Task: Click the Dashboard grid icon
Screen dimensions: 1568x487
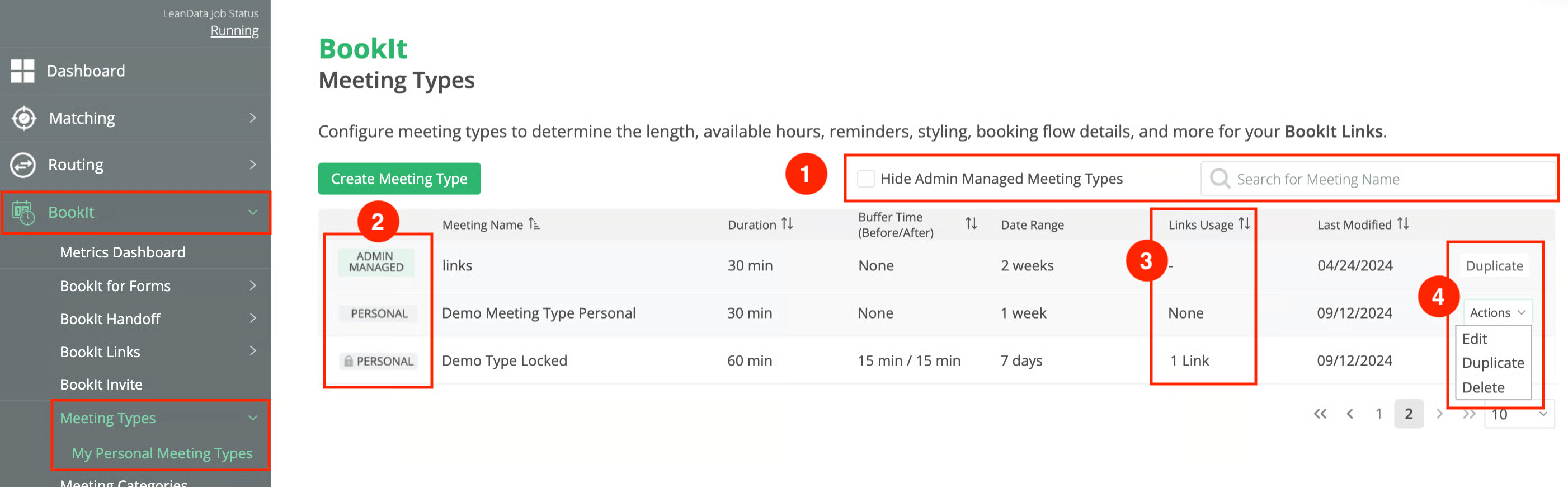Action: [x=22, y=71]
